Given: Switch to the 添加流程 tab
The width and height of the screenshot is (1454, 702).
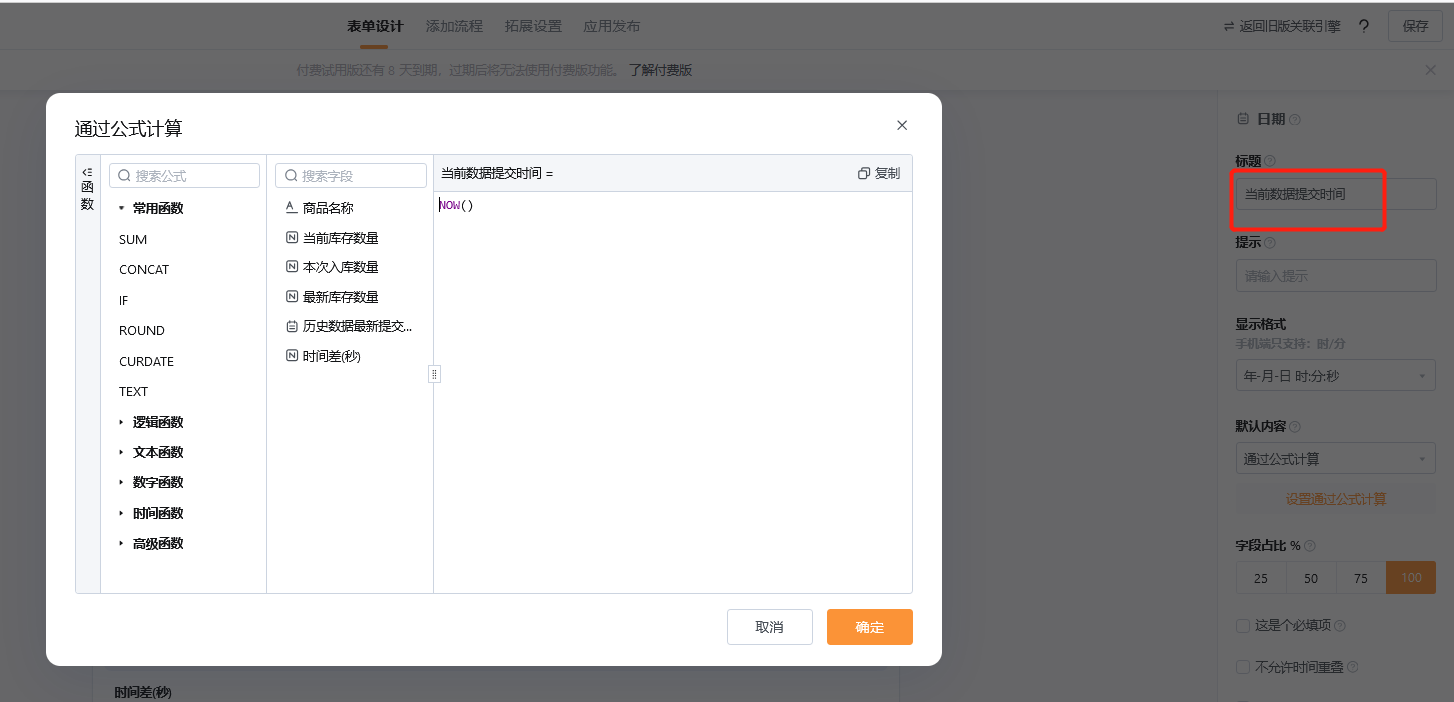Looking at the screenshot, I should coord(454,26).
